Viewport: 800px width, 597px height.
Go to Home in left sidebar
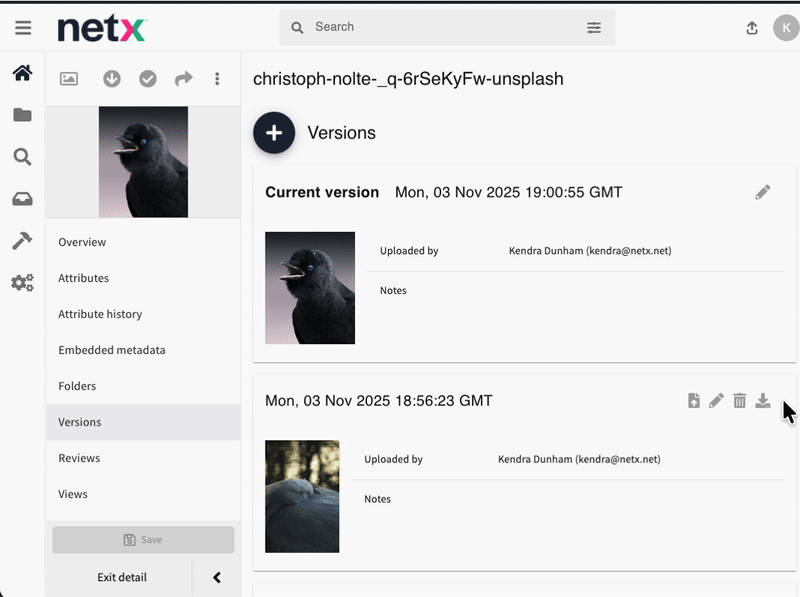click(x=22, y=73)
